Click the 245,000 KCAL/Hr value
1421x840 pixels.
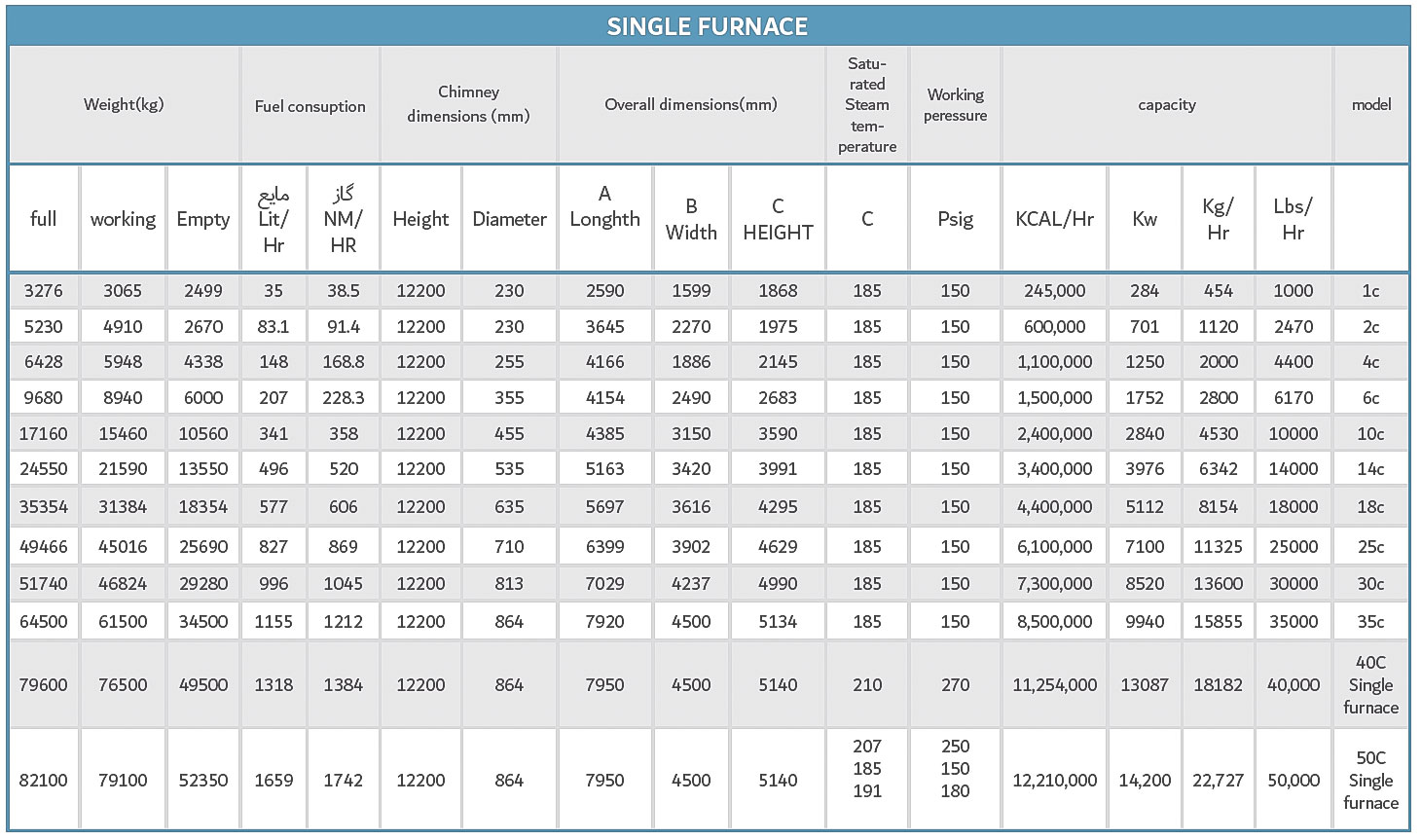pyautogui.click(x=1054, y=290)
